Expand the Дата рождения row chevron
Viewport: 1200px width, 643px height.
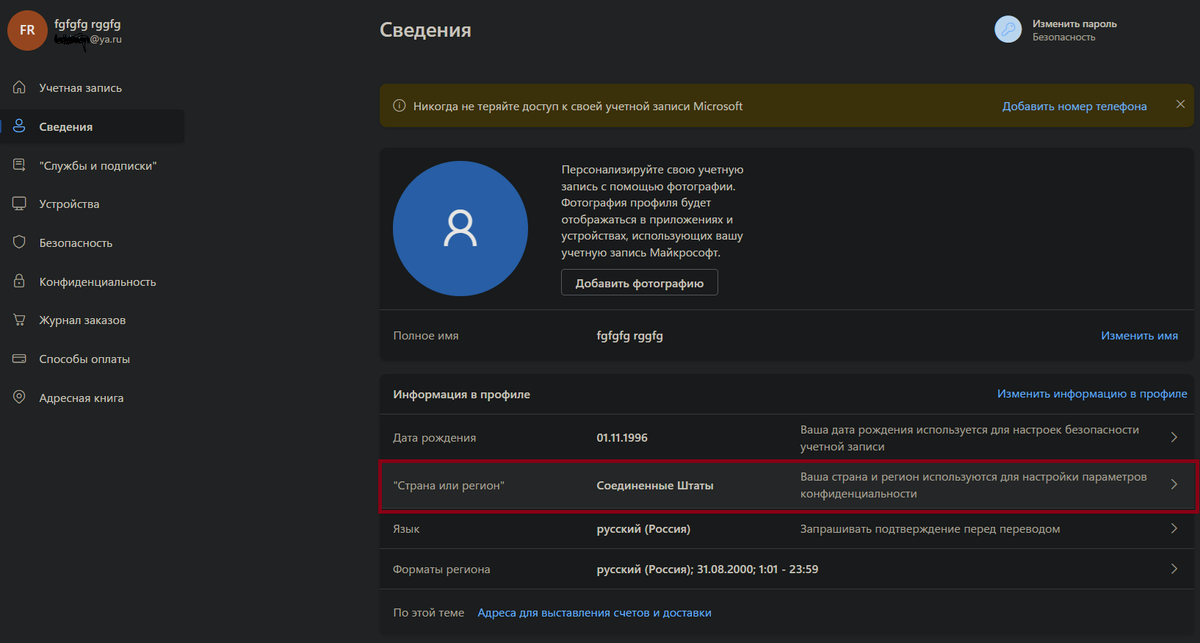click(1174, 437)
